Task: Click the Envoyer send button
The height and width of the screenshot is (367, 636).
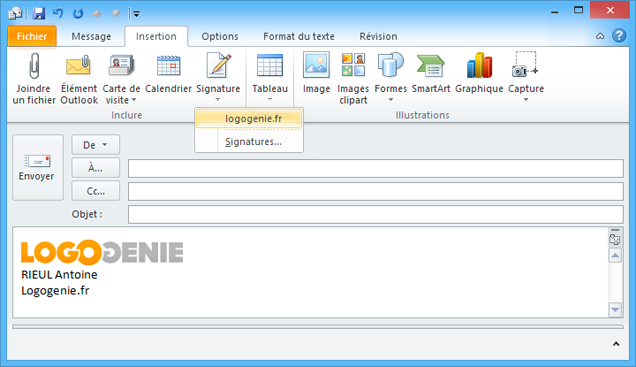Action: (x=38, y=167)
